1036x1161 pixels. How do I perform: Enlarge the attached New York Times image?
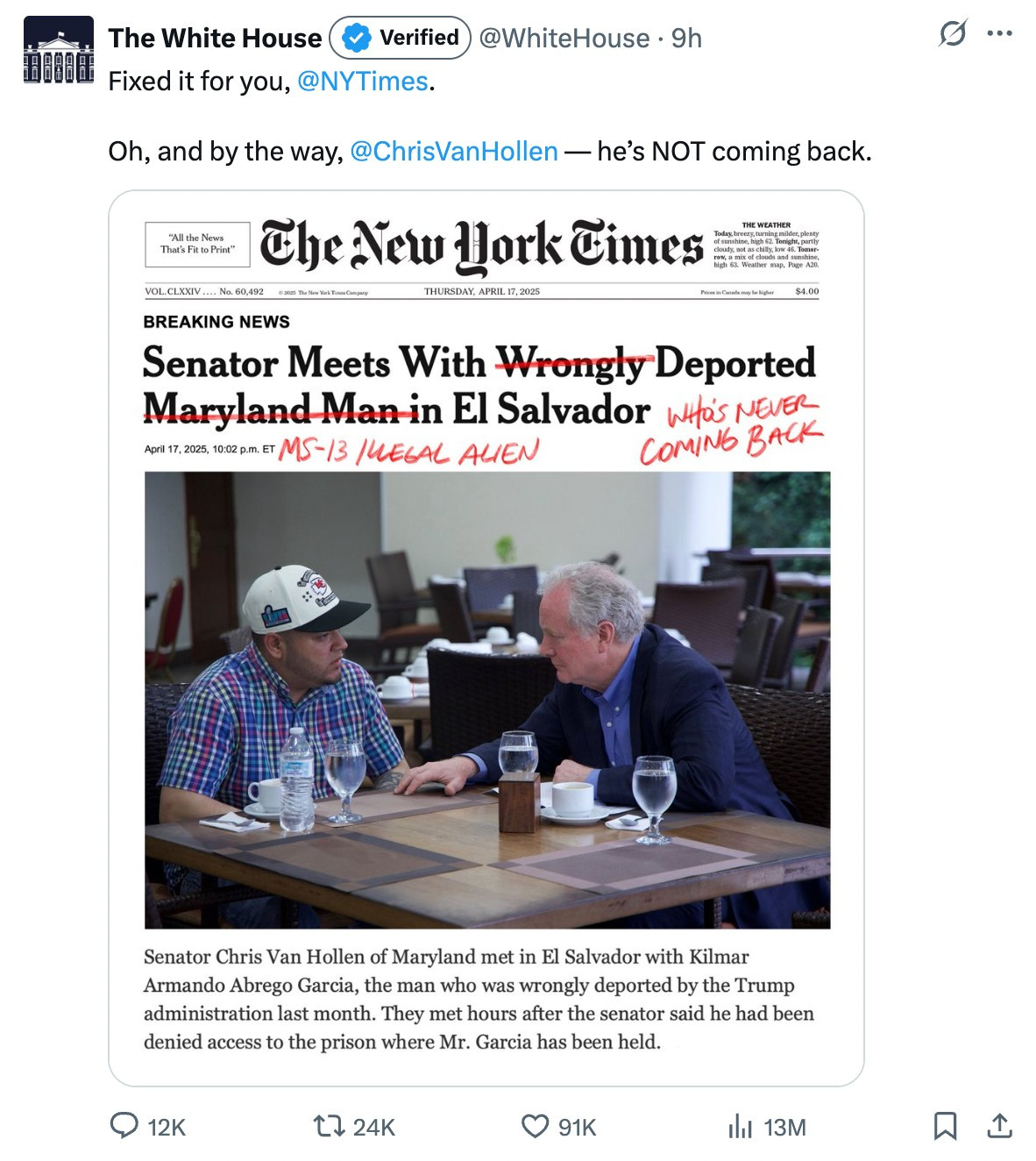pyautogui.click(x=486, y=638)
